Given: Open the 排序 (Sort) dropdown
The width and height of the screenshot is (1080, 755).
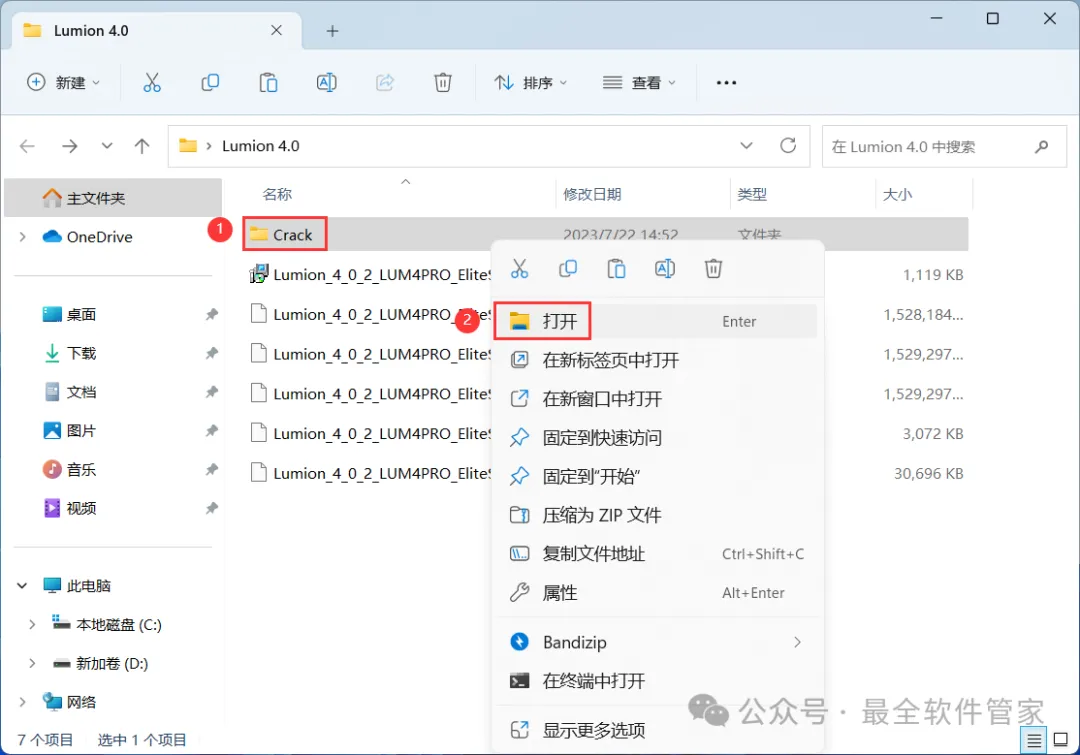Looking at the screenshot, I should 530,83.
